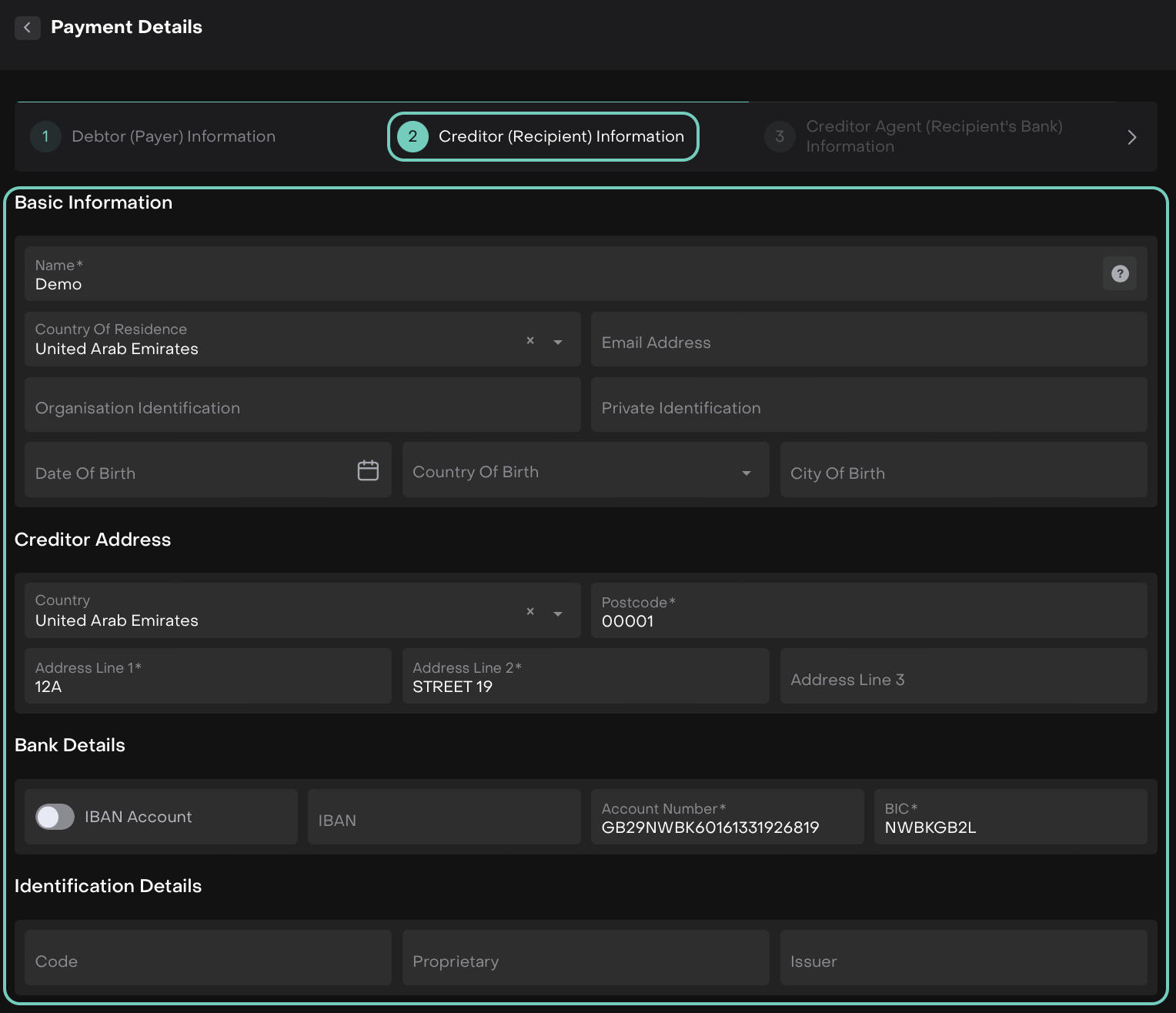Open the help icon in Name field
1176x1013 pixels.
click(x=1120, y=274)
